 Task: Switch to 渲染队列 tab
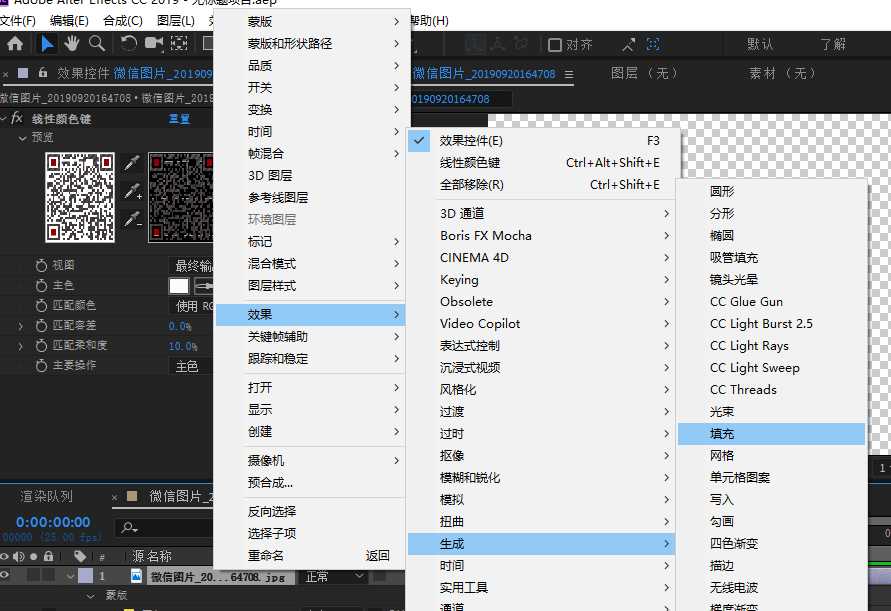coord(47,496)
